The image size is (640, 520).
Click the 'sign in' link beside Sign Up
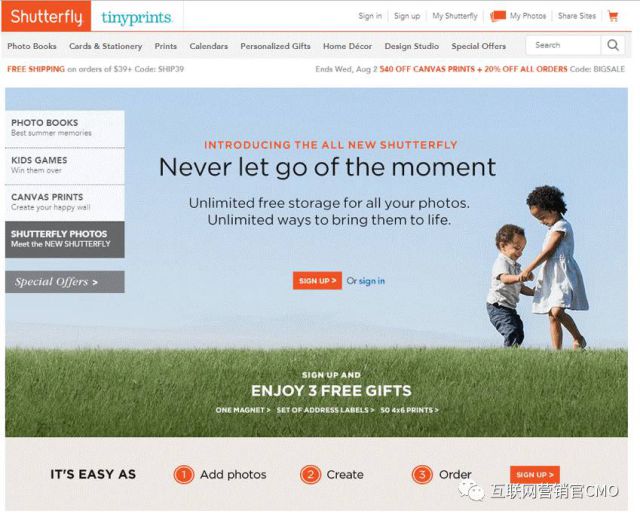(x=371, y=281)
